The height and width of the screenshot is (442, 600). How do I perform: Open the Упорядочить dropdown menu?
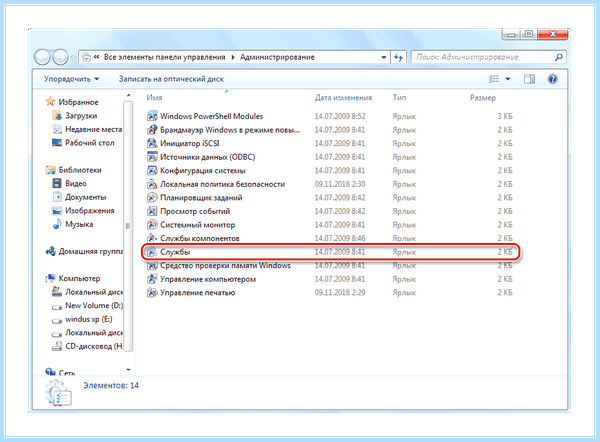[71, 79]
